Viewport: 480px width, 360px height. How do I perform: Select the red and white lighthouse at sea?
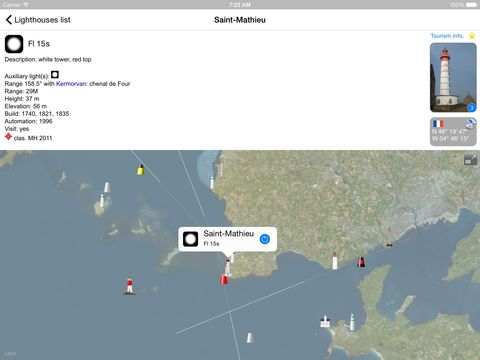point(130,286)
